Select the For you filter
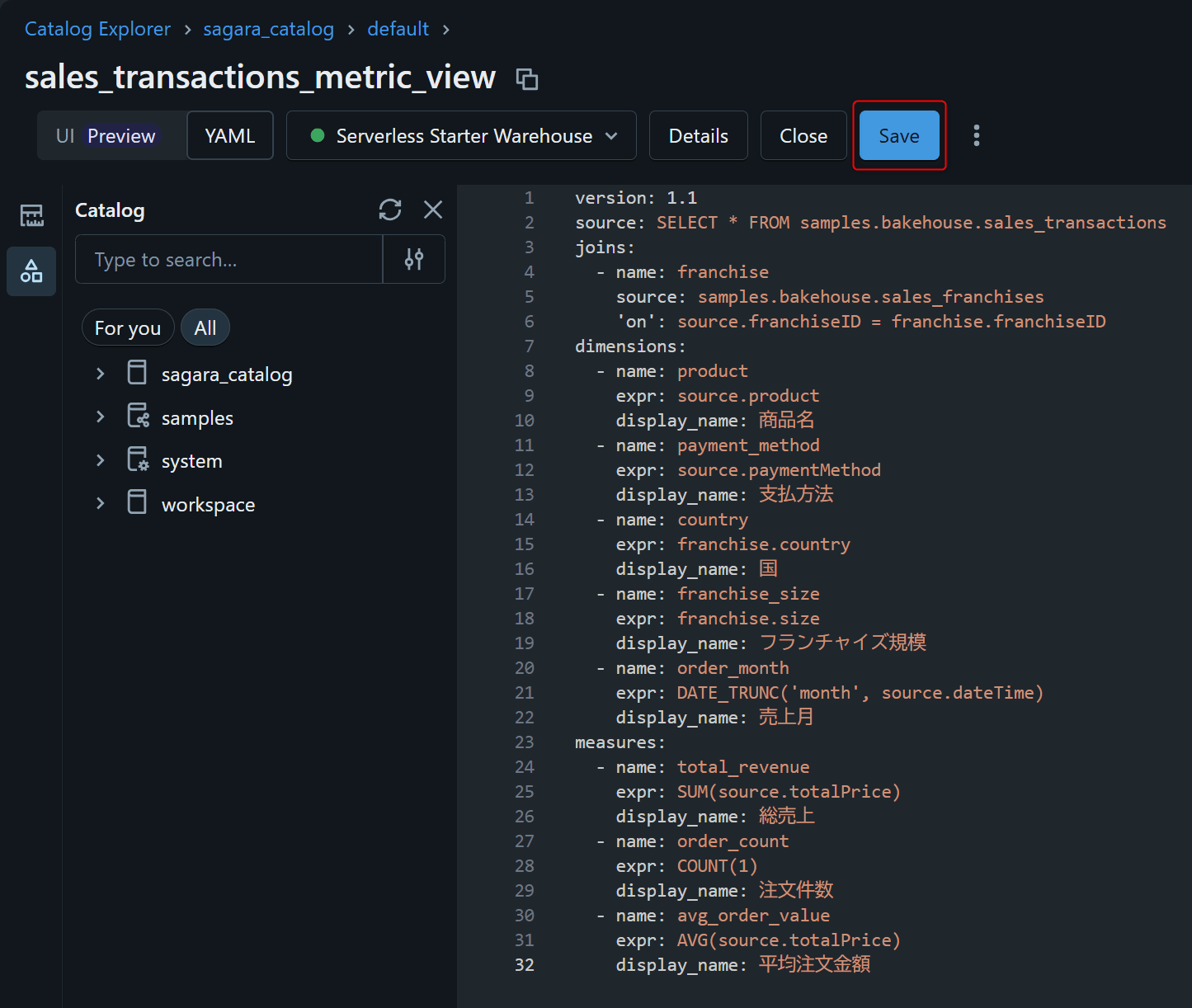Viewport: 1192px width, 1008px height. point(128,328)
